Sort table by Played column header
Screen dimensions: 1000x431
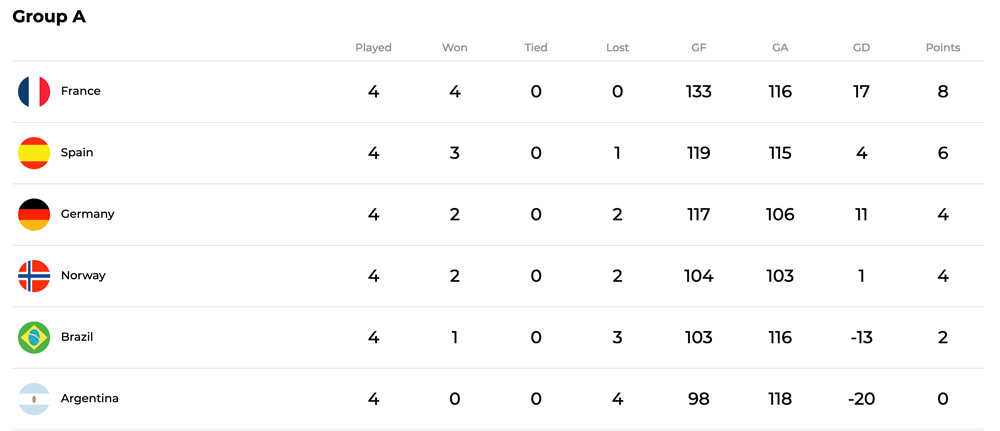coord(373,48)
